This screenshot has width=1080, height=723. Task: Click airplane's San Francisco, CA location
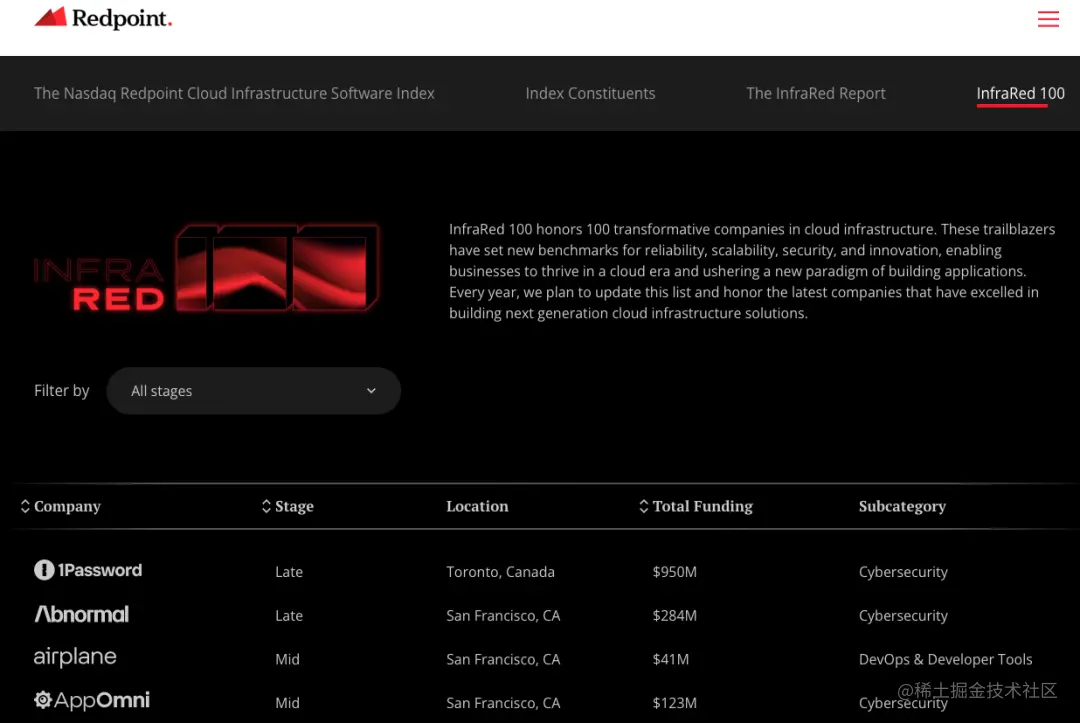coord(503,659)
